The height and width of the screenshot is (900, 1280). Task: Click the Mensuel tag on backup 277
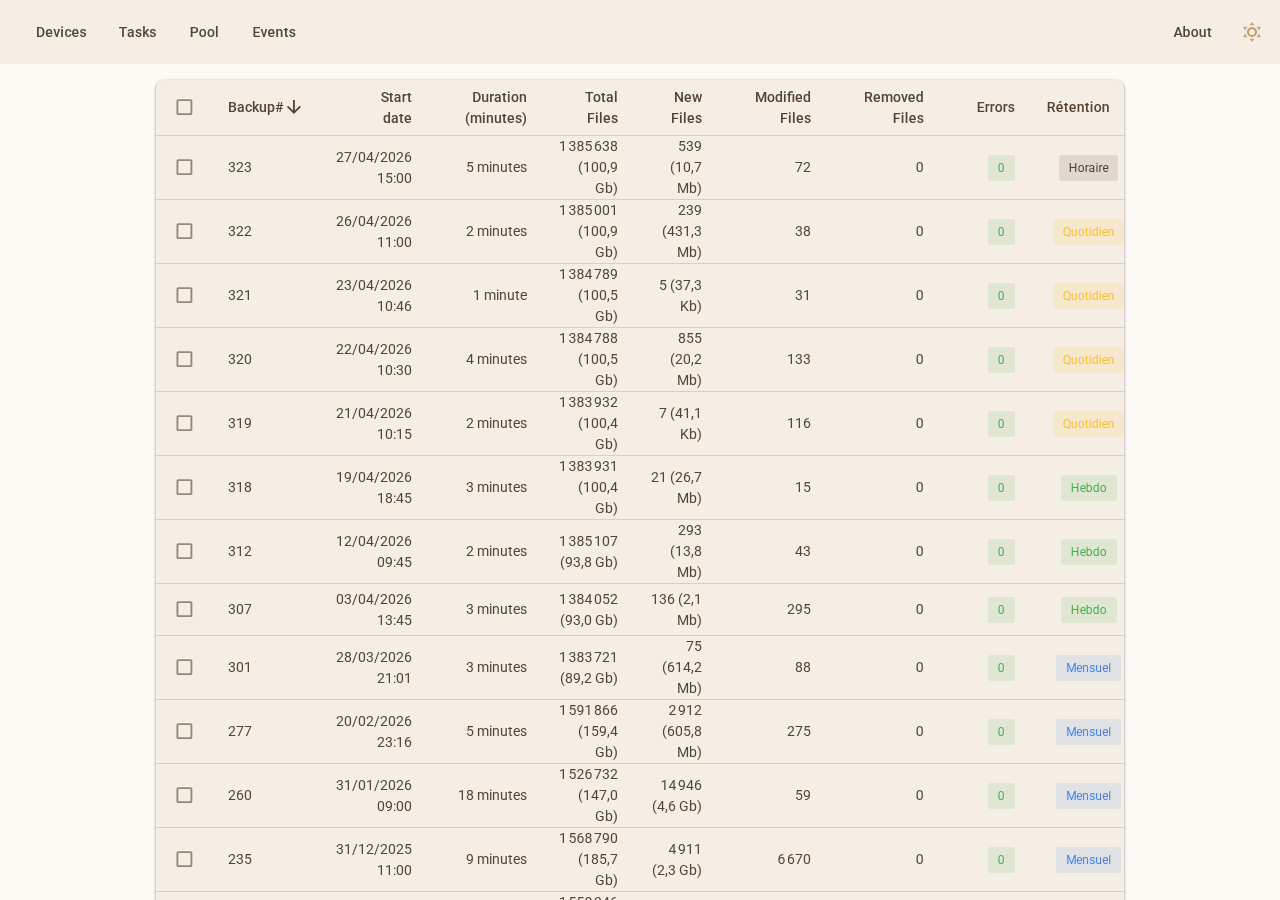pyautogui.click(x=1088, y=732)
